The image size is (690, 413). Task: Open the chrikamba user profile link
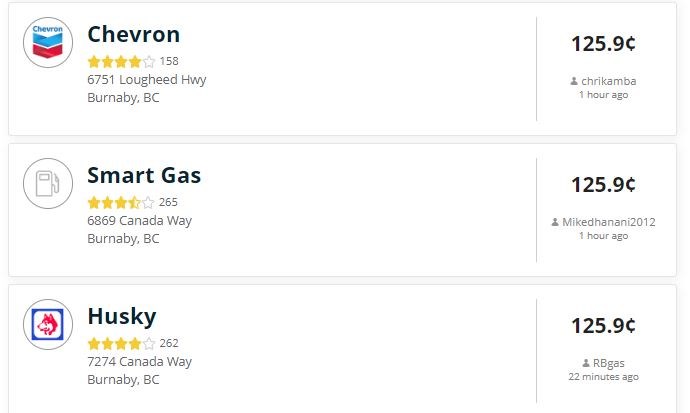609,81
